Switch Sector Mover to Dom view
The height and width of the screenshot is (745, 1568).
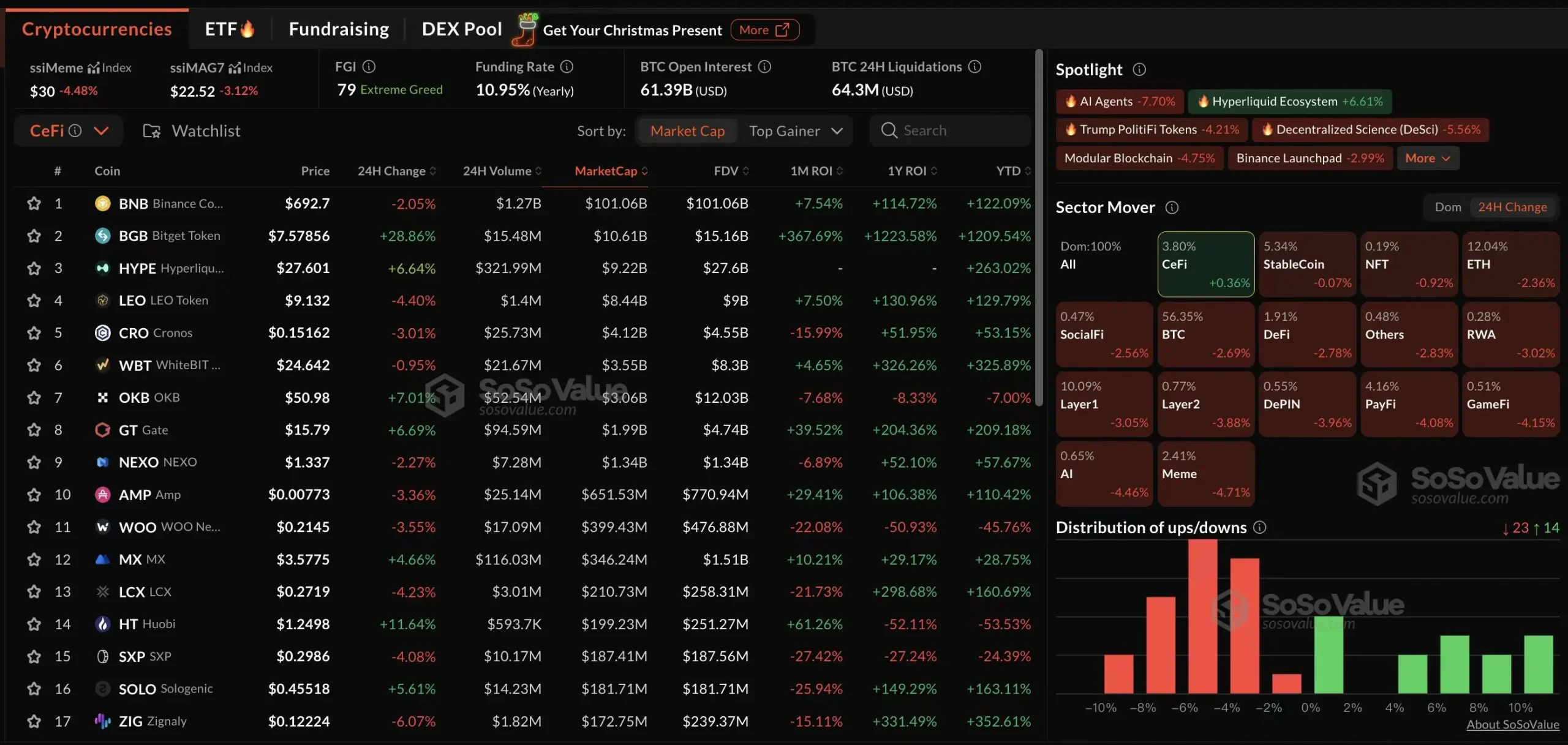pos(1447,208)
